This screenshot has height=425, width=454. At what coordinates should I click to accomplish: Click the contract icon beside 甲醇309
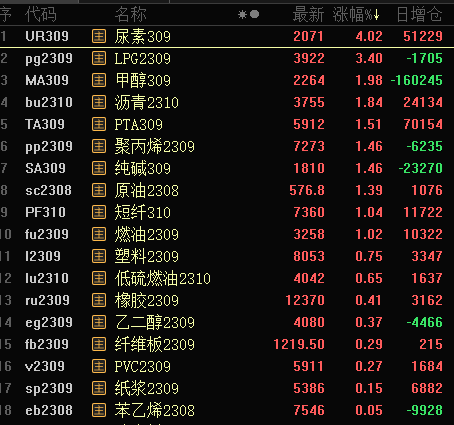click(x=99, y=80)
